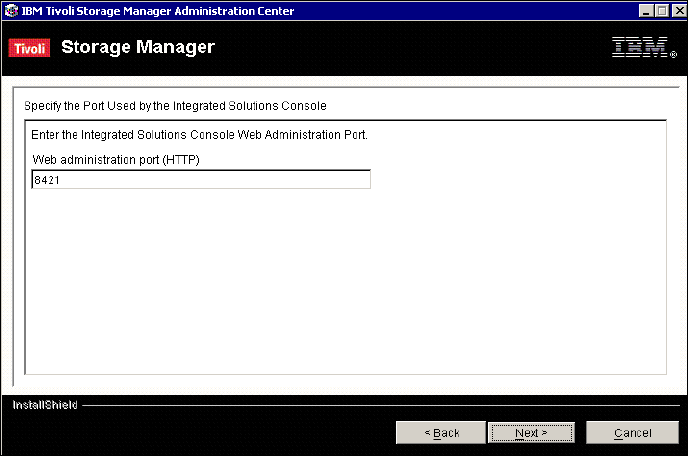The image size is (688, 456).
Task: Minimize the Administration Center window
Action: [646, 11]
